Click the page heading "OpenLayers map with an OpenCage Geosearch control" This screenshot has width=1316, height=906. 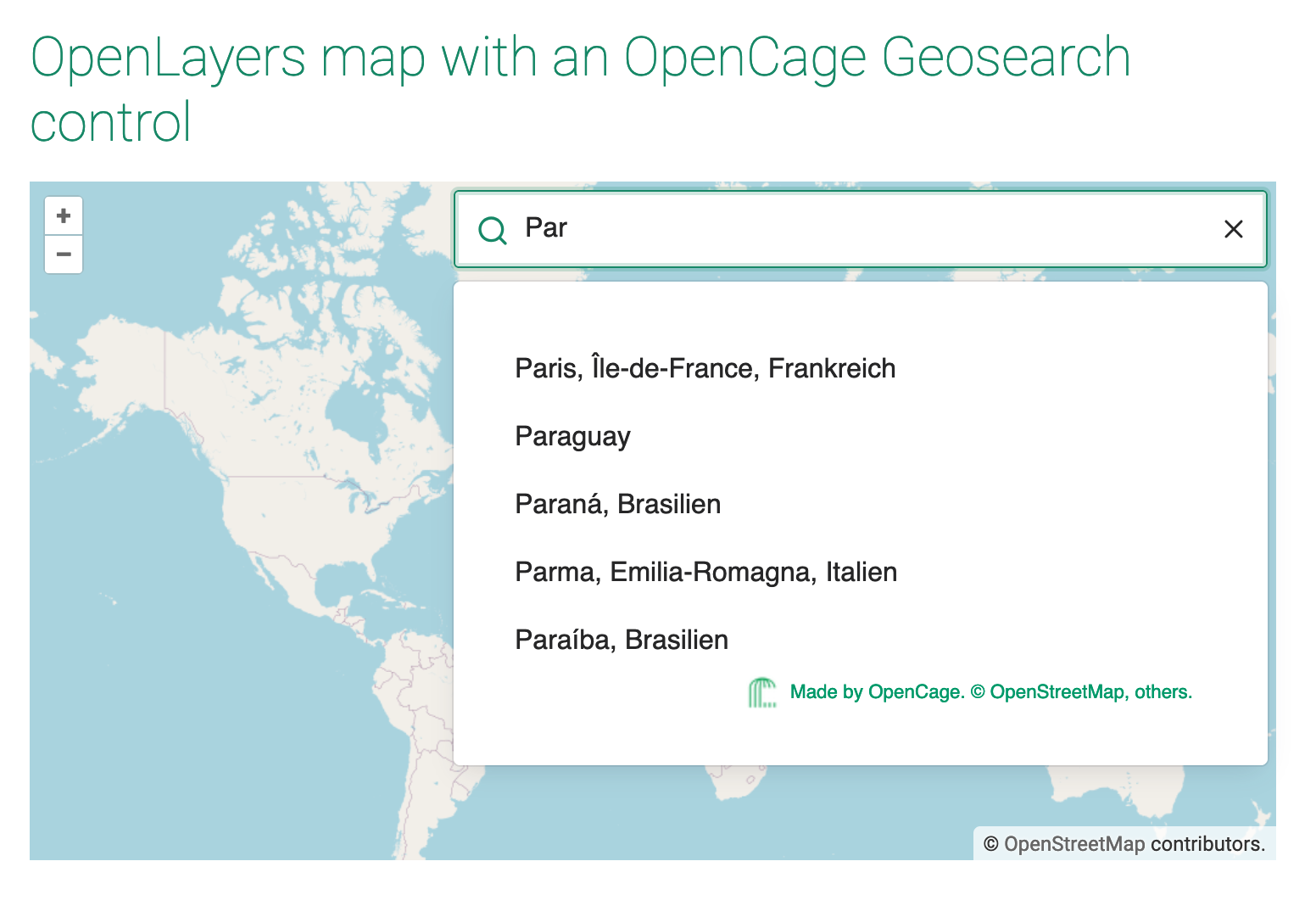(580, 89)
